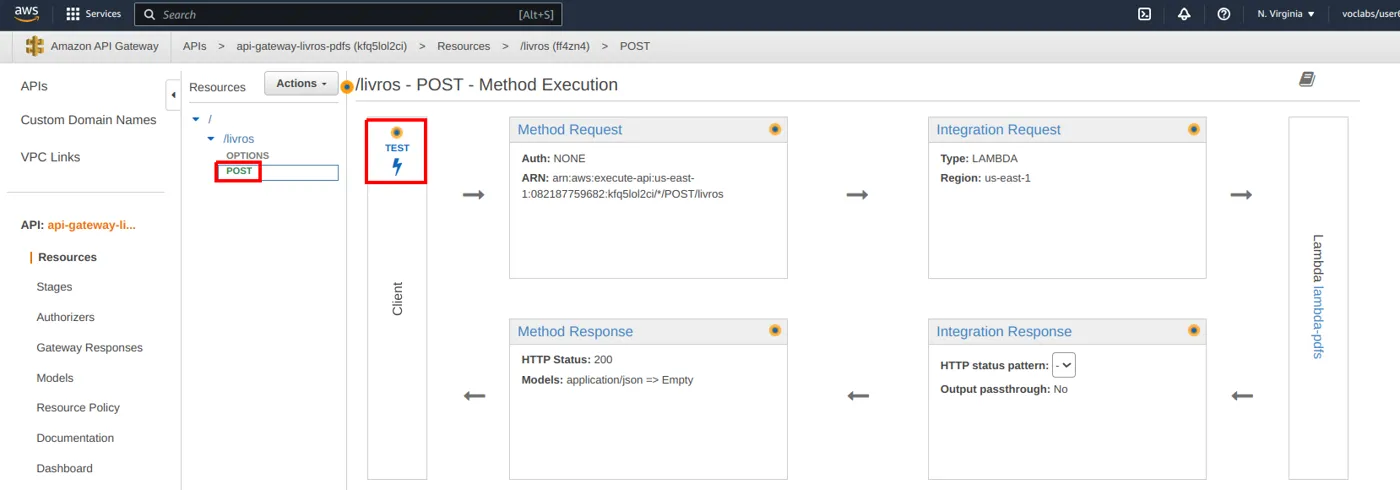
Task: Open the Dashboard section
Action: pyautogui.click(x=64, y=468)
